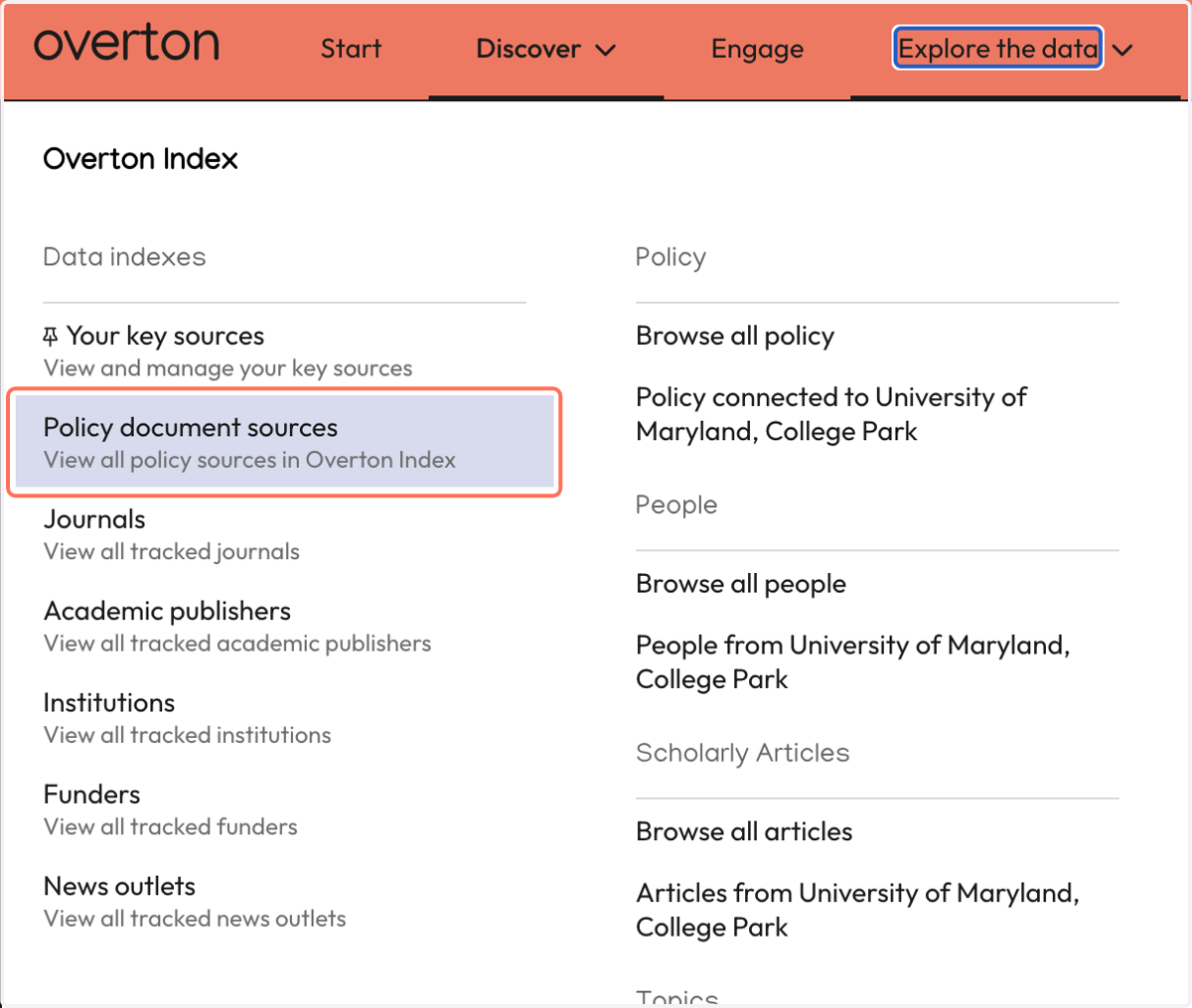Click the 'People' section label

pos(675,504)
